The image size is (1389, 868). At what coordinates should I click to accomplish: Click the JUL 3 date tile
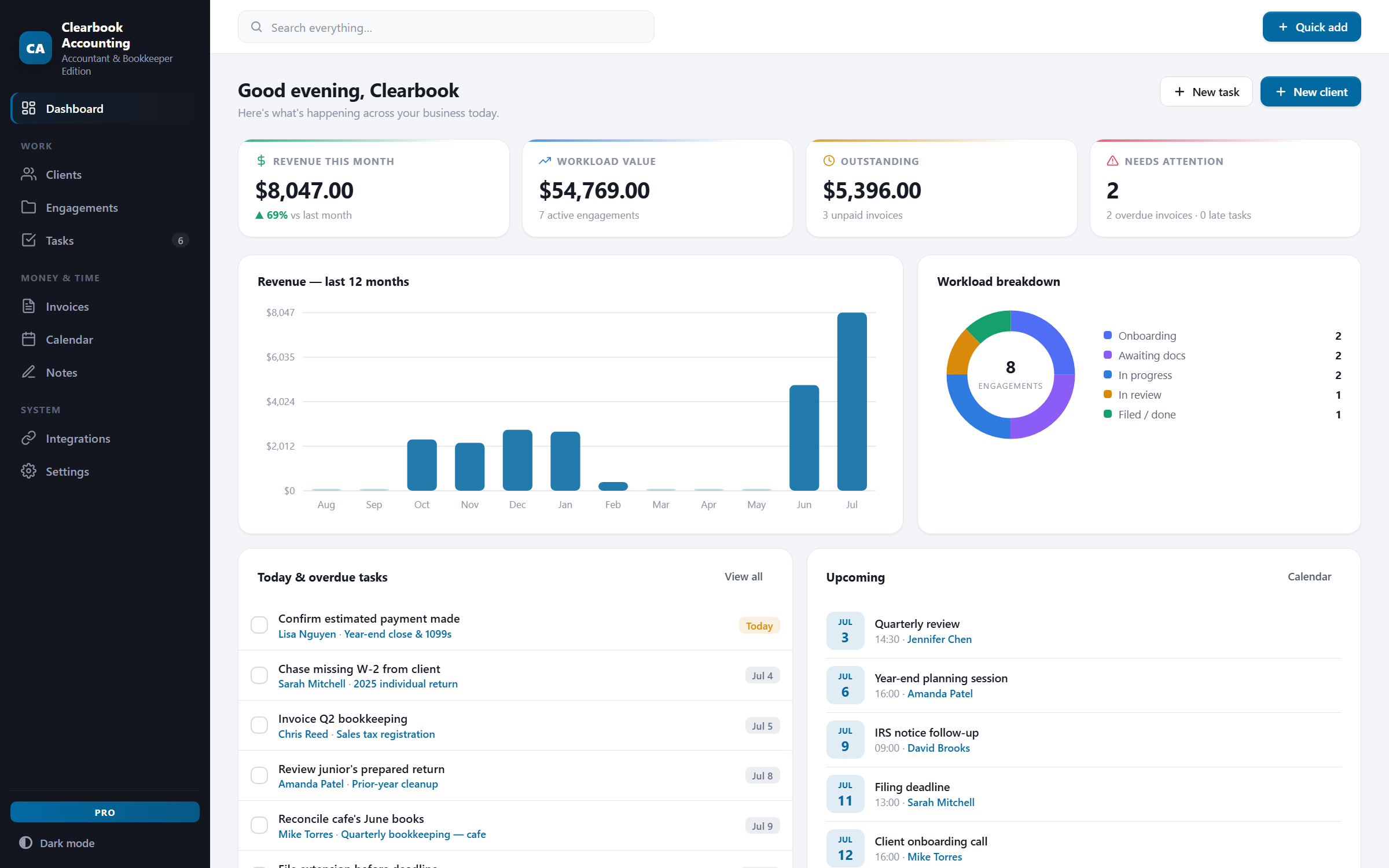click(845, 631)
